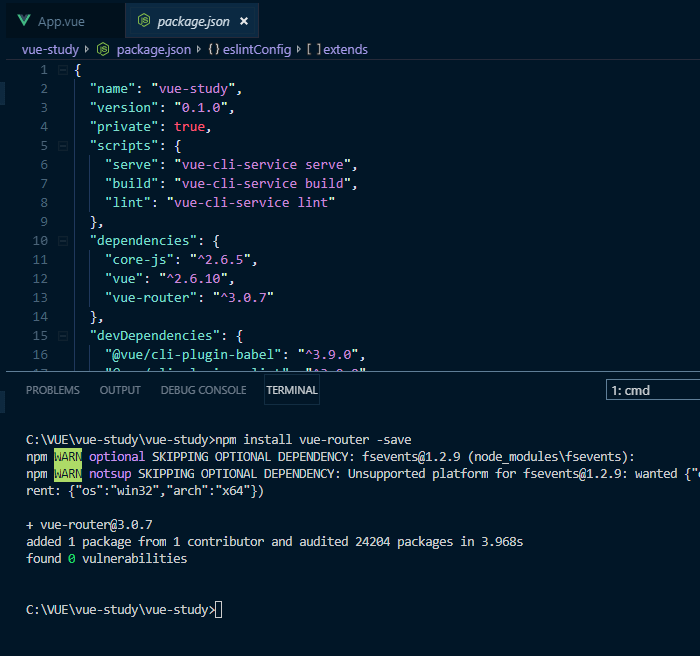This screenshot has height=656, width=700.
Task: Click the braces icon before eslintConfig
Action: 213,49
